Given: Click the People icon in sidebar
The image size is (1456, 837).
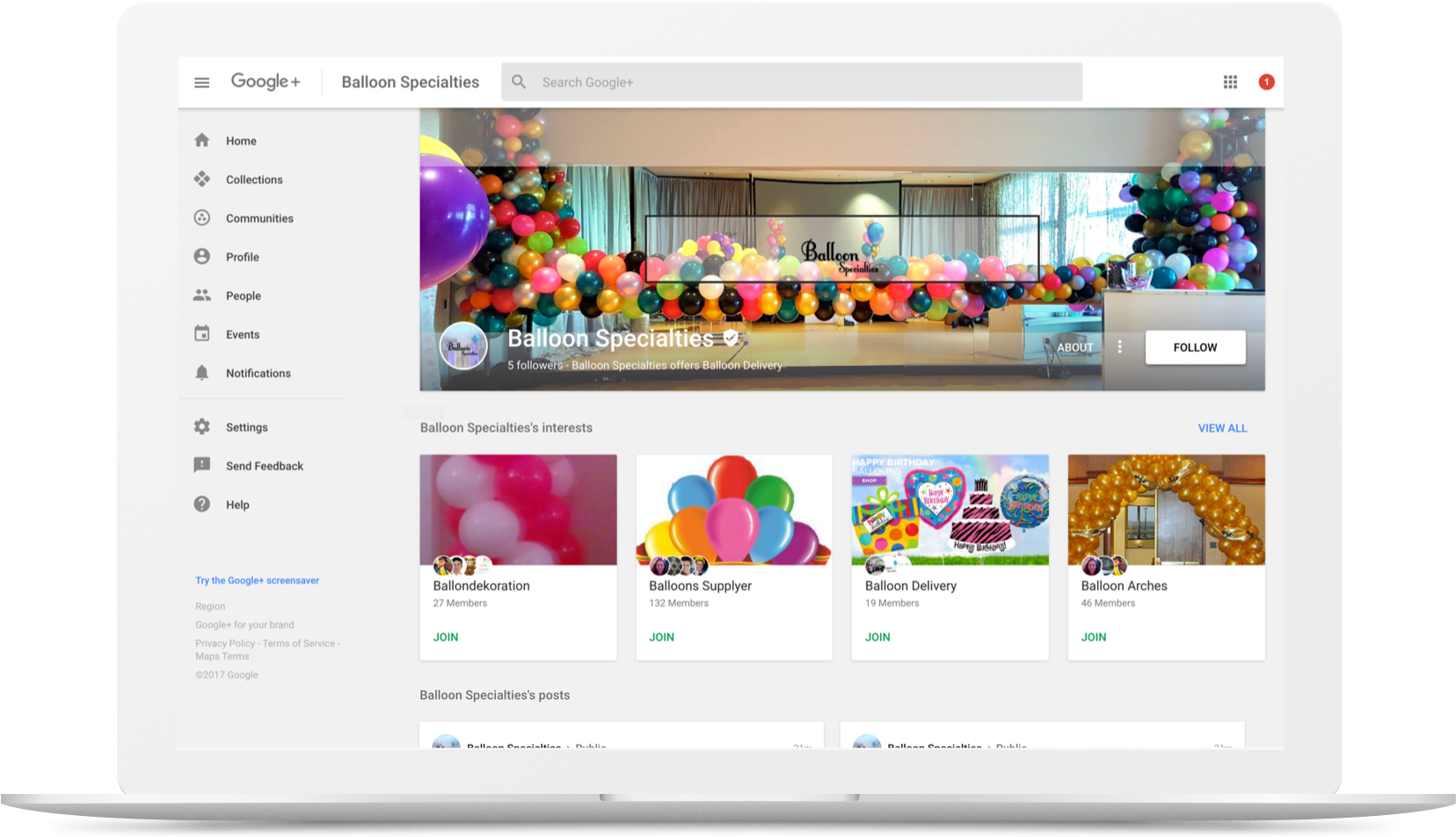Looking at the screenshot, I should tap(202, 295).
